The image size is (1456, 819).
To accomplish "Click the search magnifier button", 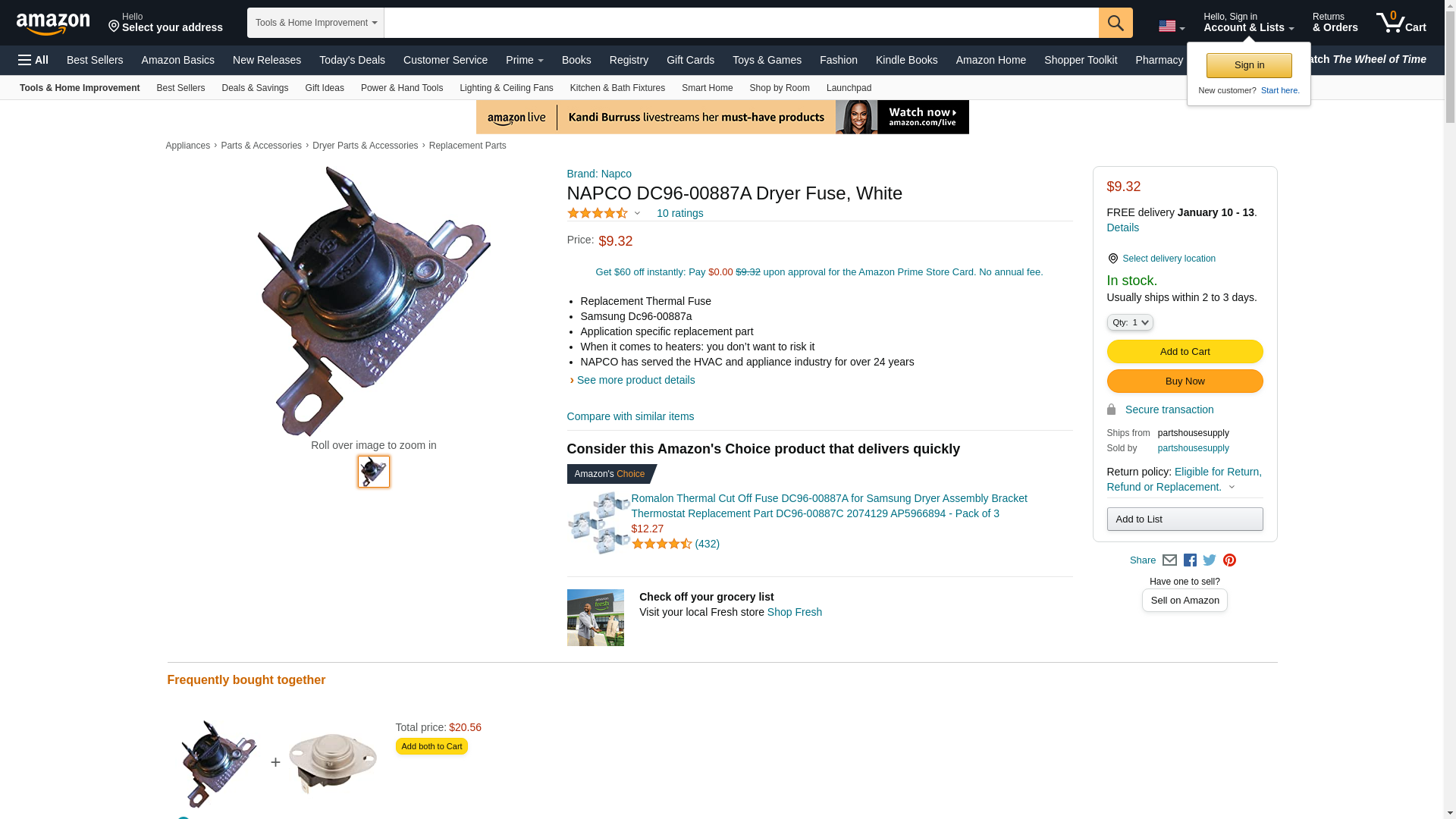I will (x=1116, y=23).
